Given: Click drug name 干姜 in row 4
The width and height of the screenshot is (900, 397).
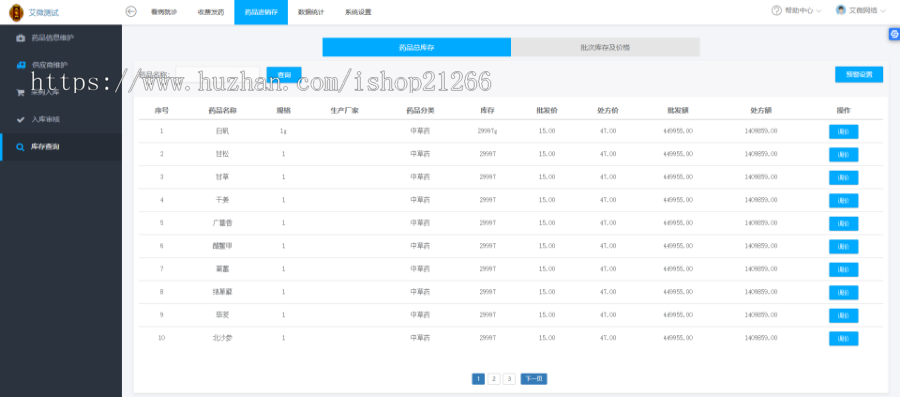Looking at the screenshot, I should [222, 200].
